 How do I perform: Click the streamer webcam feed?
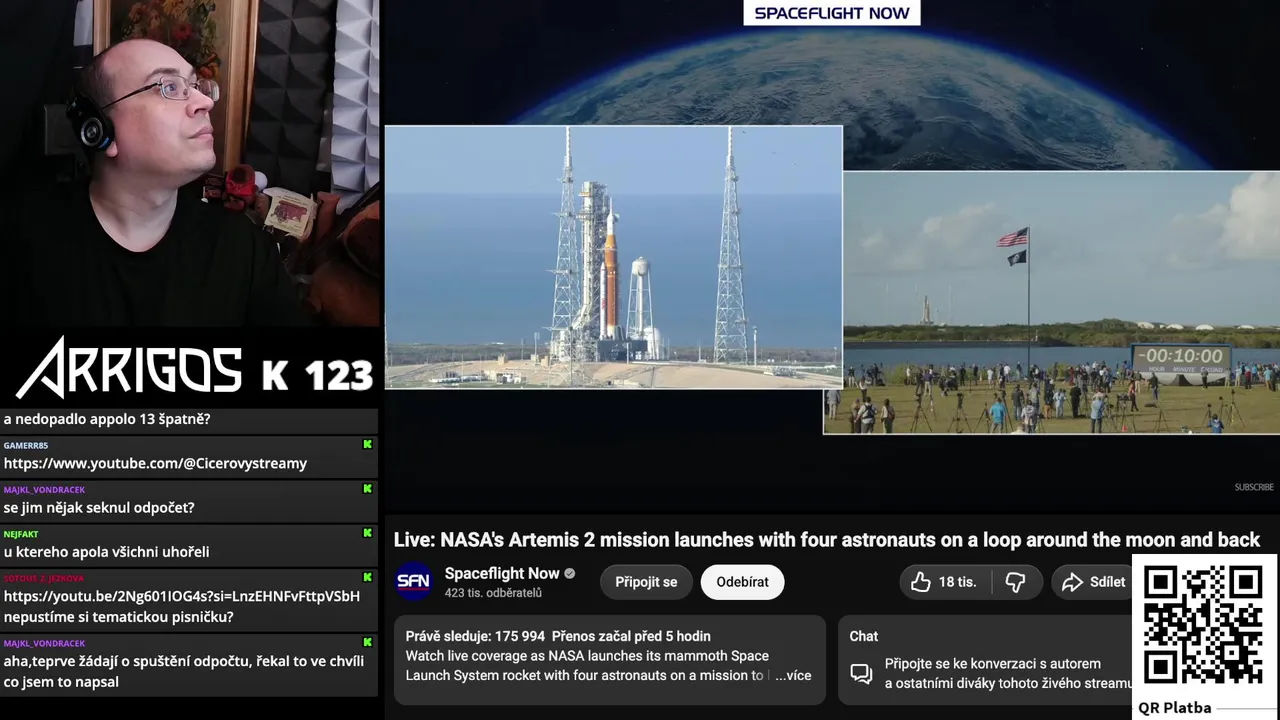click(190, 165)
